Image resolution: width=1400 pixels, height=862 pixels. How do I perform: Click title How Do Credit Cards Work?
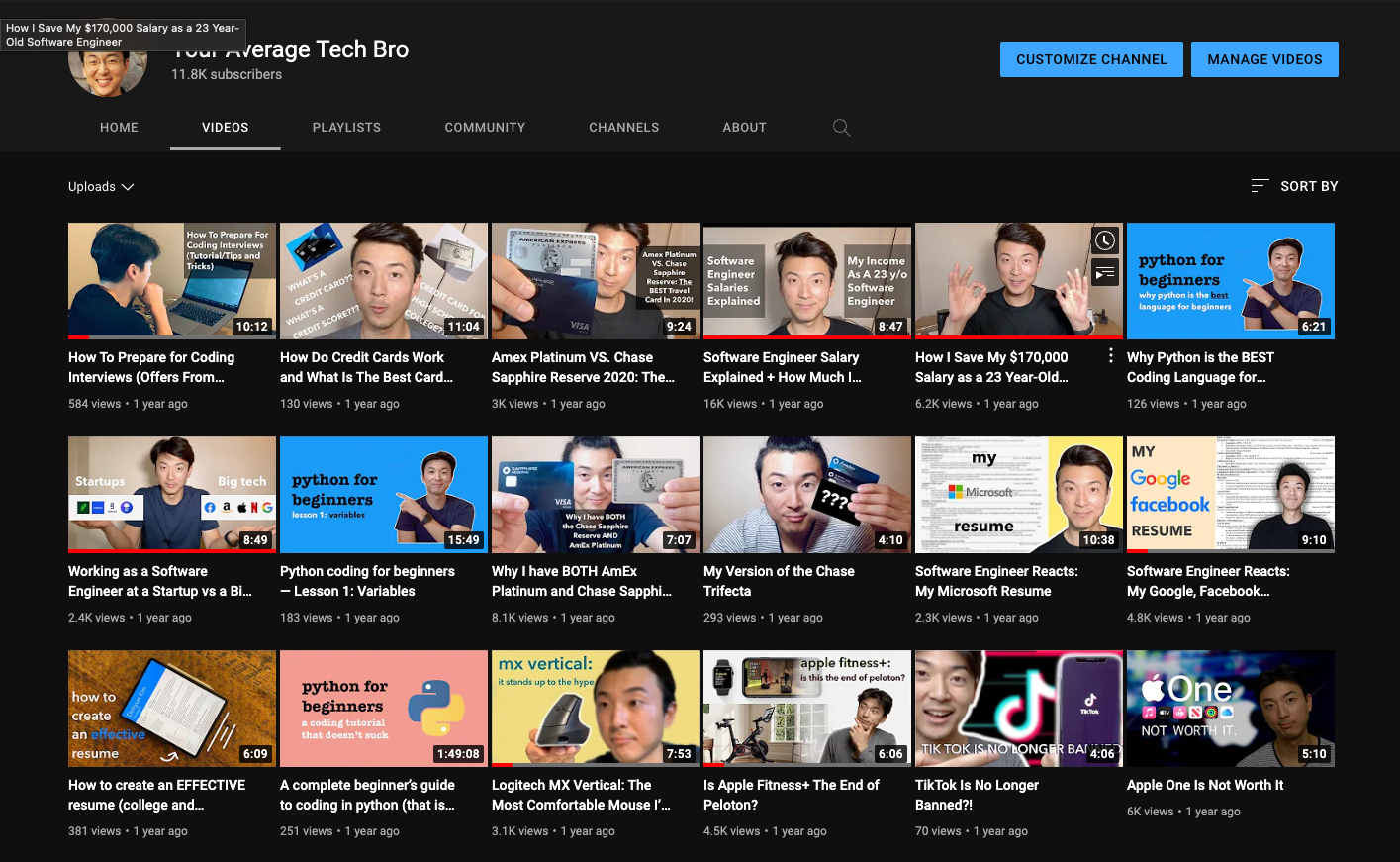(x=366, y=367)
